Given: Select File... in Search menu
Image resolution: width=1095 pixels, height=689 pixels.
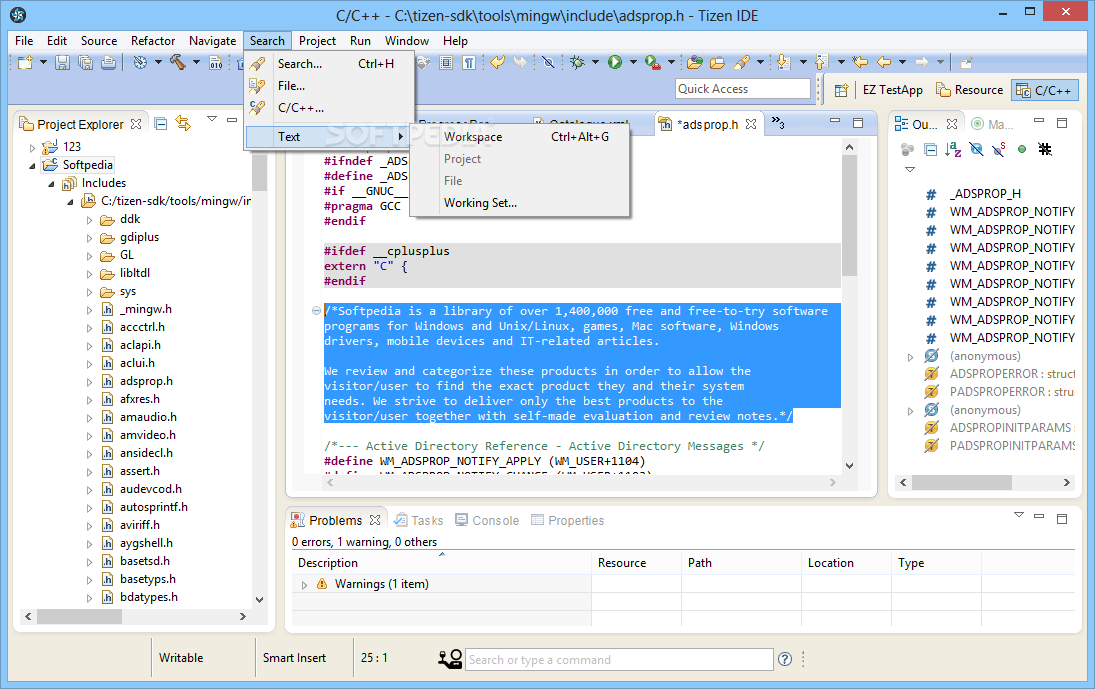Looking at the screenshot, I should pos(330,86).
